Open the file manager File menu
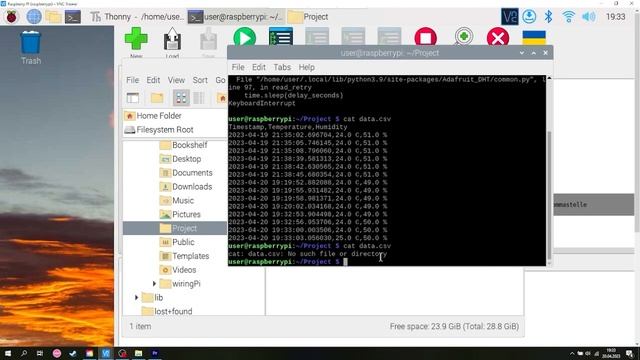 pyautogui.click(x=133, y=80)
